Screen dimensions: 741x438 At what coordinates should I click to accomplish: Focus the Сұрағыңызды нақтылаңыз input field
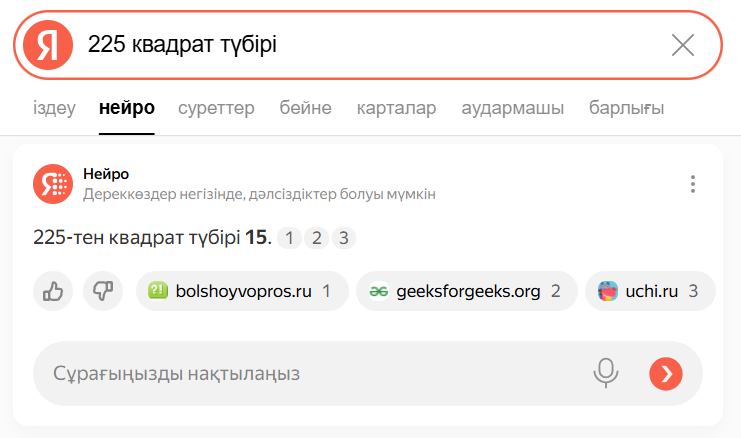pos(300,373)
